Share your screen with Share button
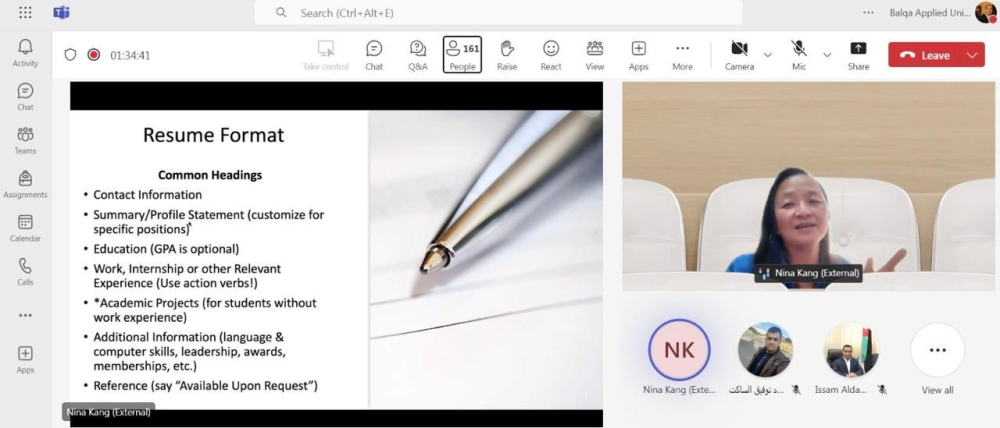 coord(858,54)
